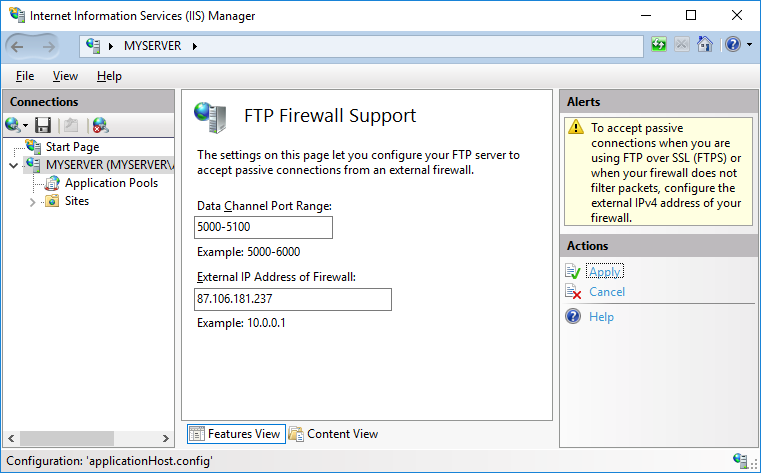
Task: Click the External IP Address of Firewall field
Action: (x=293, y=300)
